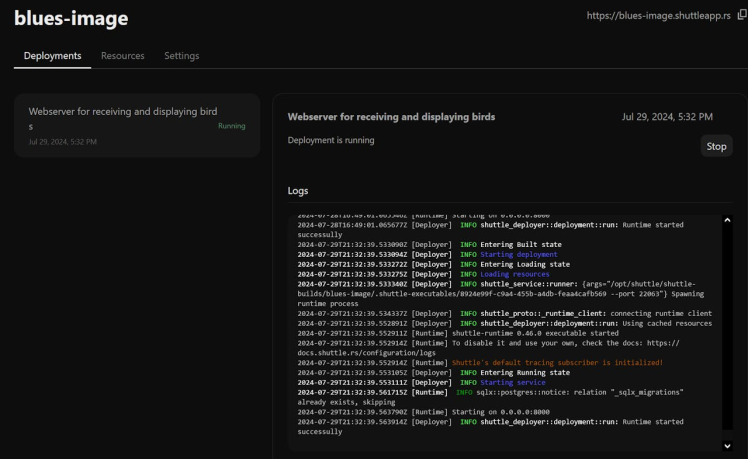The image size is (748, 459).
Task: Stop the running deployment
Action: click(x=716, y=146)
